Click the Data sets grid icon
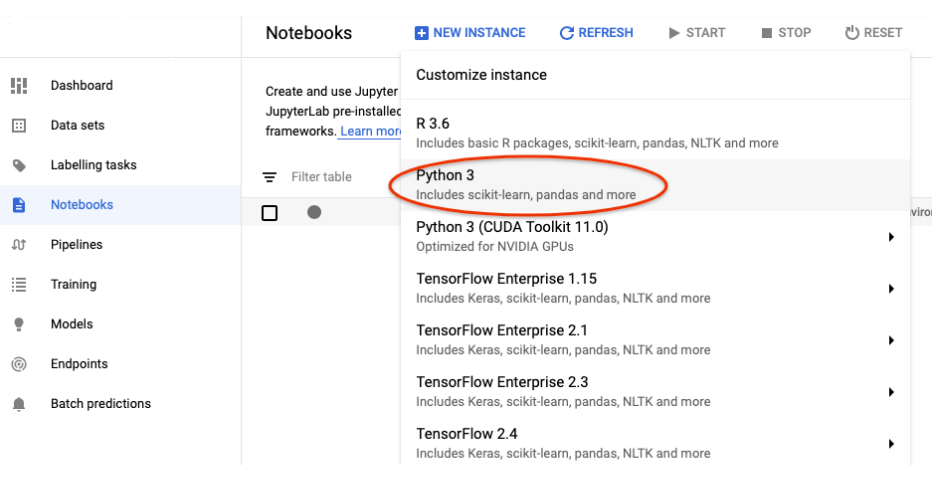Viewport: 937px width, 477px height. click(x=19, y=126)
